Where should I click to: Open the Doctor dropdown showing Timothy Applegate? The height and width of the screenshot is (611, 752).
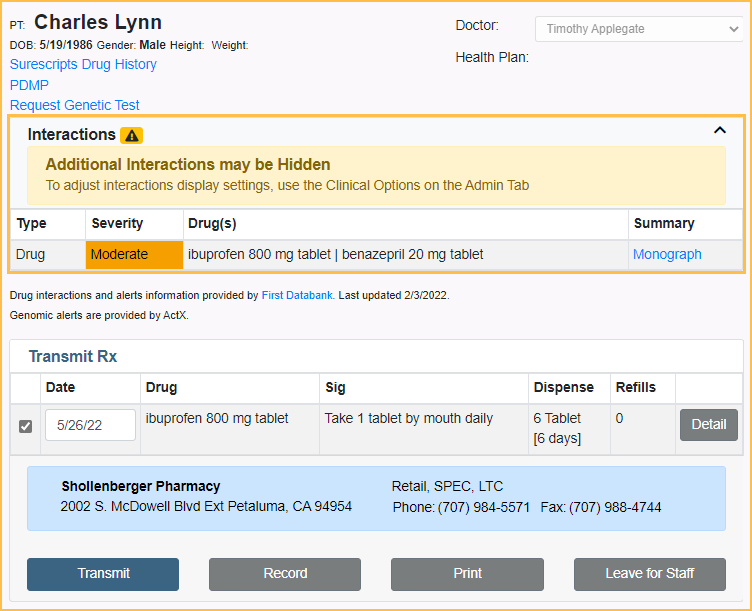coord(638,29)
